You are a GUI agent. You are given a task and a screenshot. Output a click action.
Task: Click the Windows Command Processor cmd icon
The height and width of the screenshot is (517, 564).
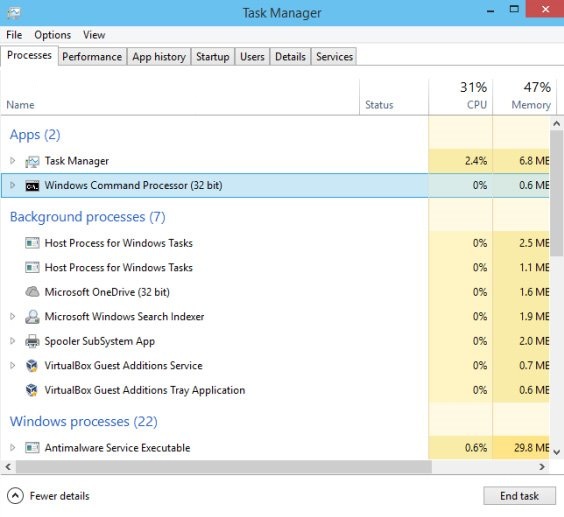[x=32, y=186]
